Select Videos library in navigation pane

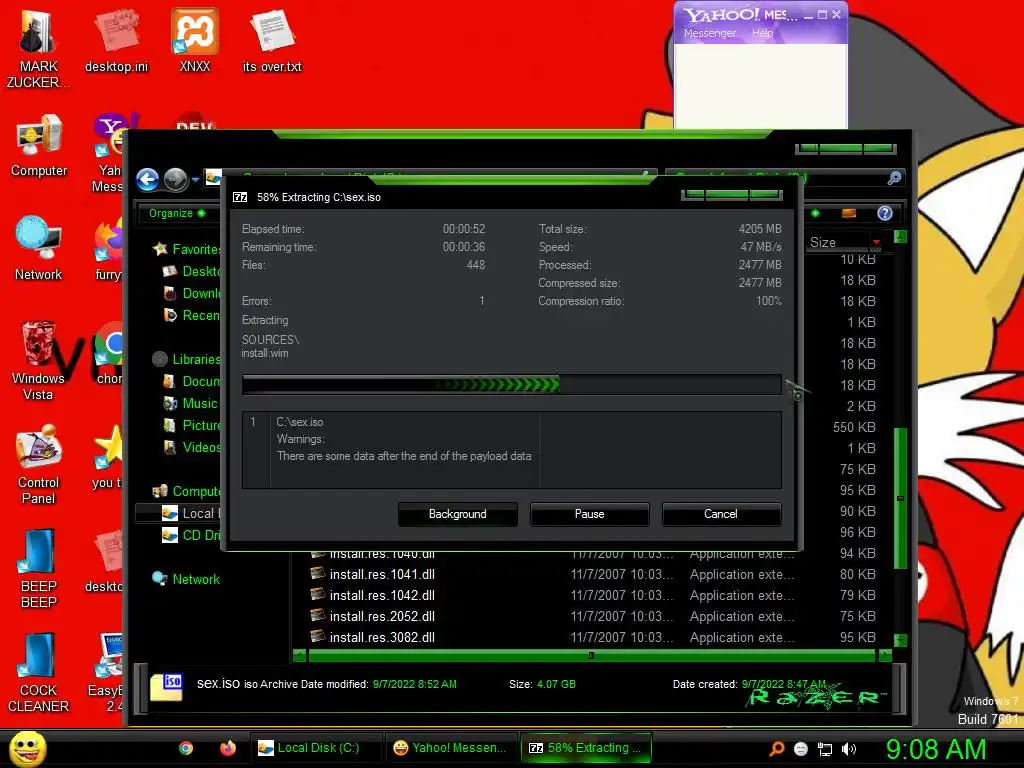192,447
